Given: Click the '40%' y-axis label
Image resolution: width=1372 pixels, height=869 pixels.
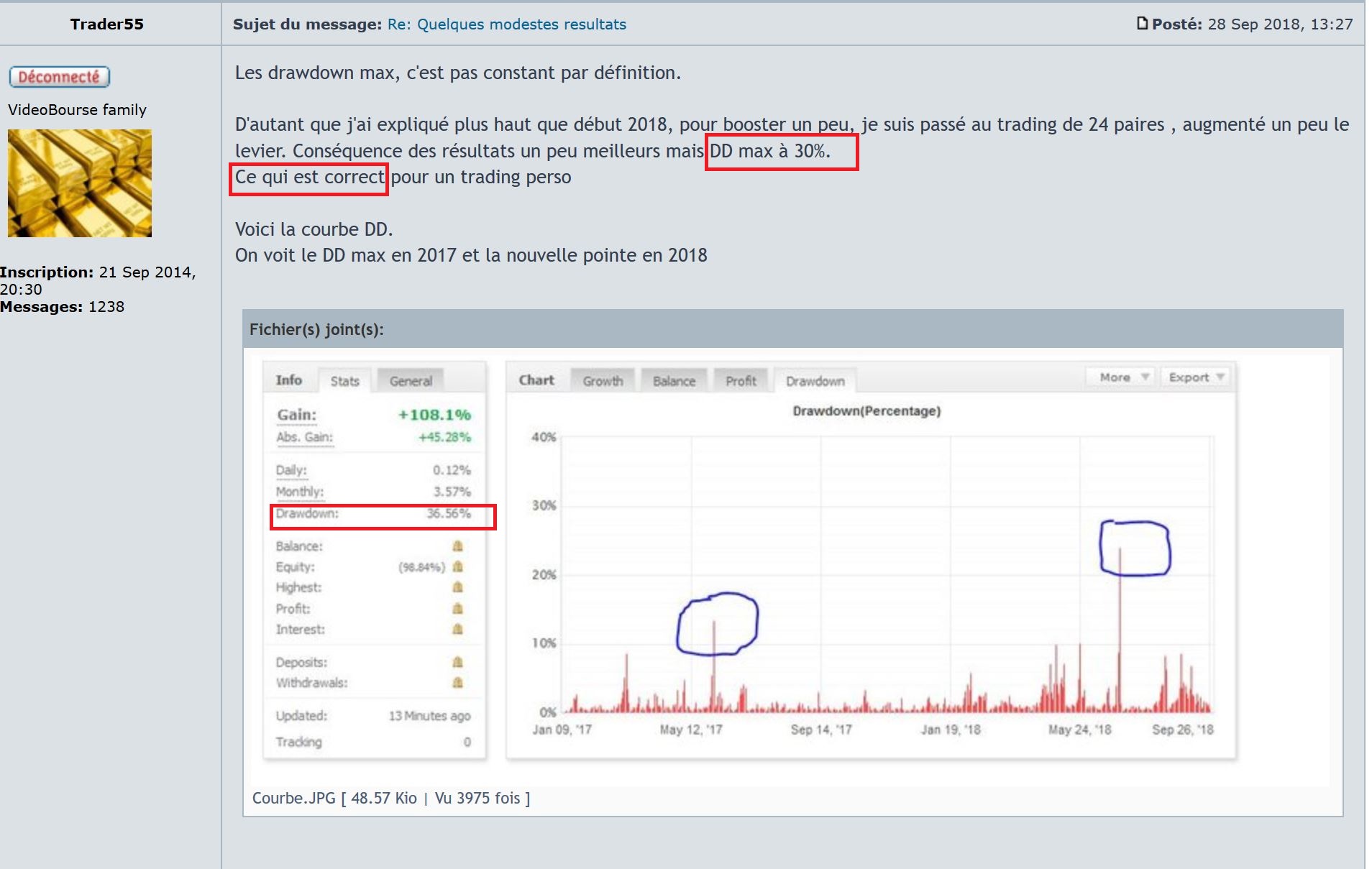Looking at the screenshot, I should pos(544,437).
